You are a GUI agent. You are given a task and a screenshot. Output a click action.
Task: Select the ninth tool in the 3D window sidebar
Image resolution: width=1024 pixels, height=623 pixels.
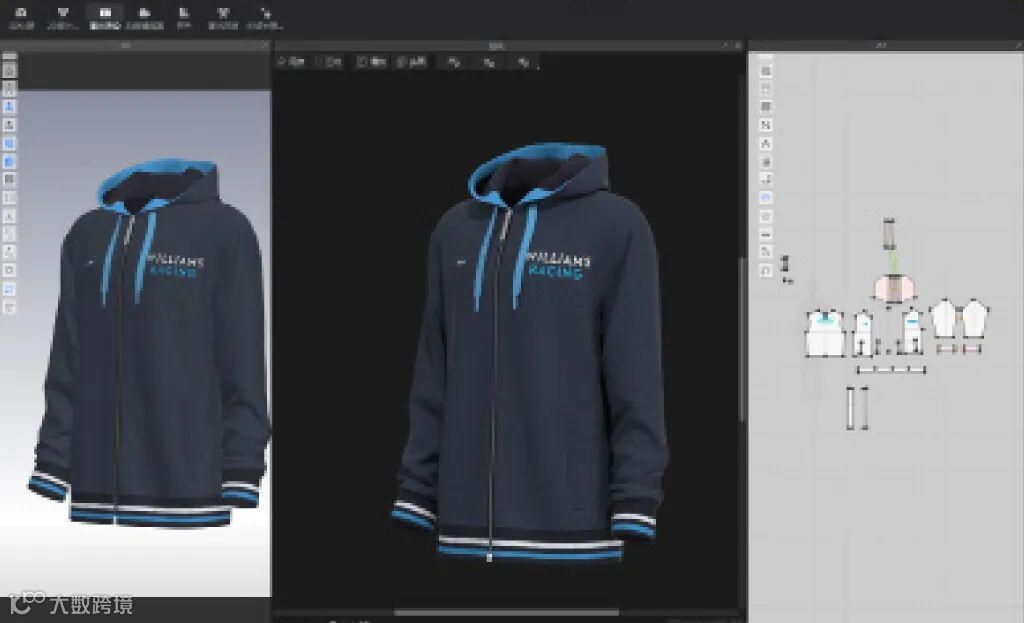9,216
